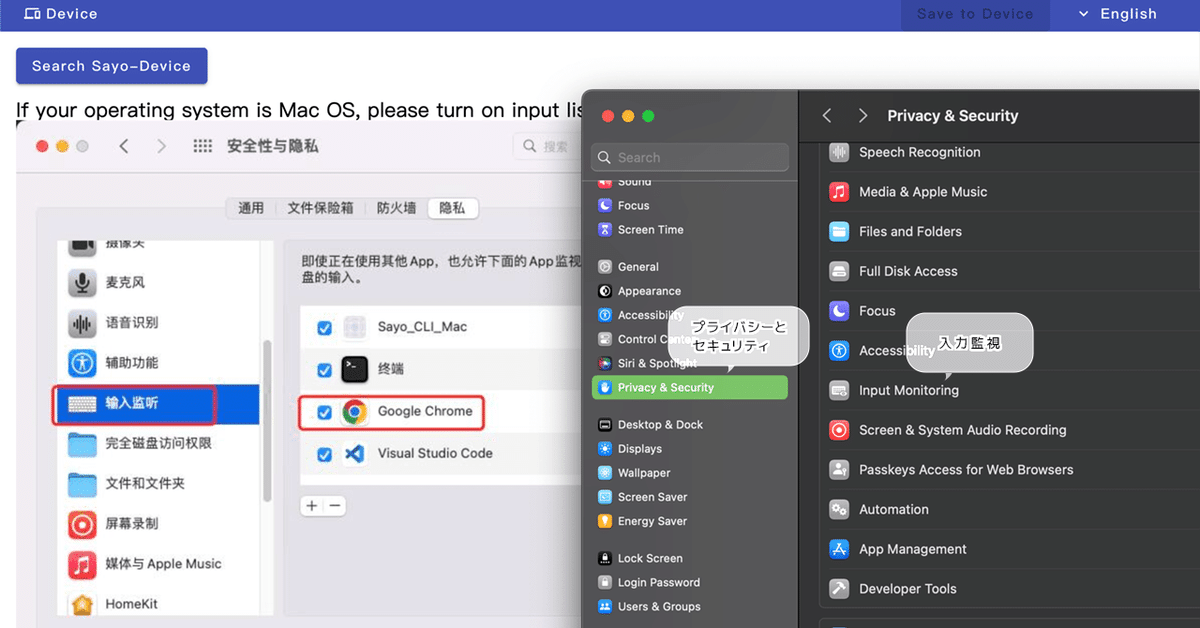This screenshot has width=1200, height=628.
Task: Open Screen Saver in the sidebar
Action: 690,497
